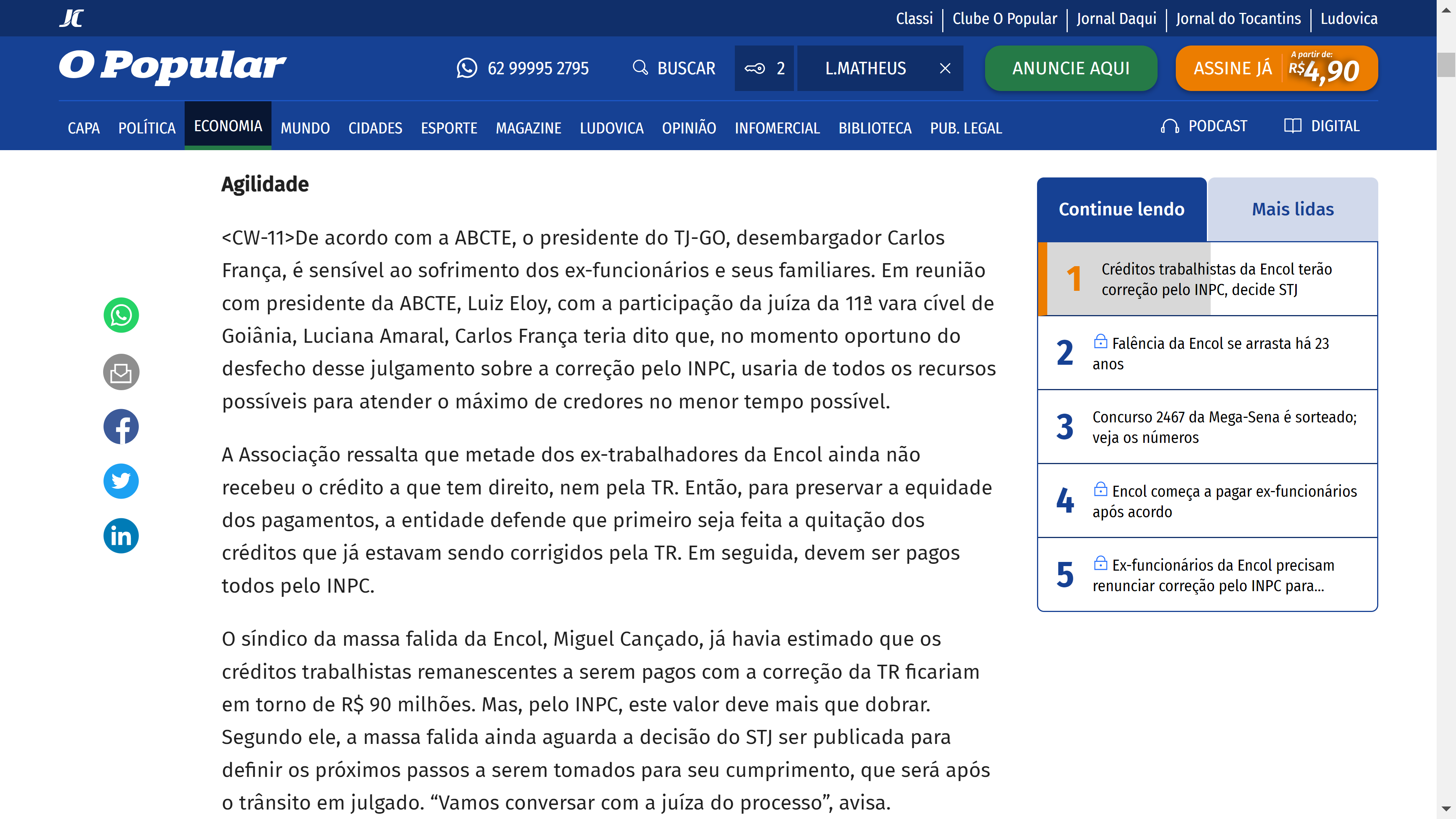Go to Política section
This screenshot has height=819, width=1456.
147,128
